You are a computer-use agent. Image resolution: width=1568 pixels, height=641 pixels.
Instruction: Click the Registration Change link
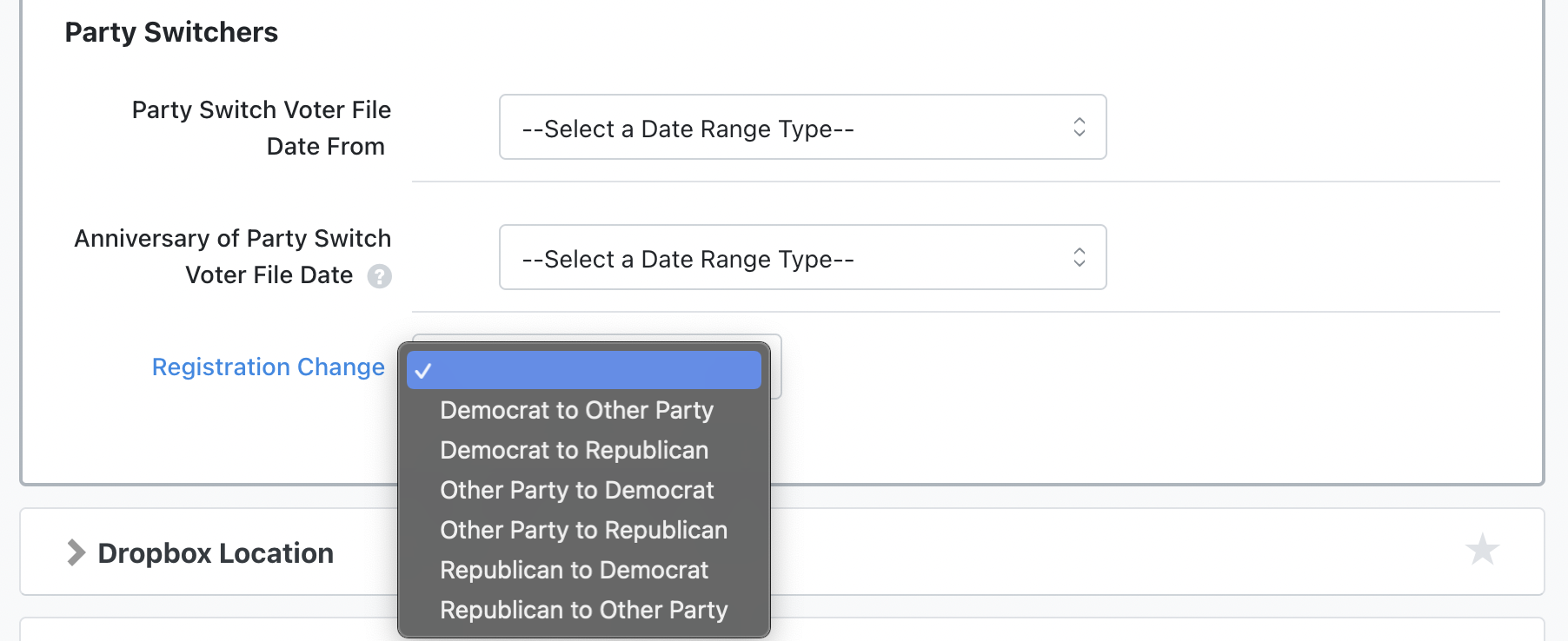pyautogui.click(x=268, y=367)
